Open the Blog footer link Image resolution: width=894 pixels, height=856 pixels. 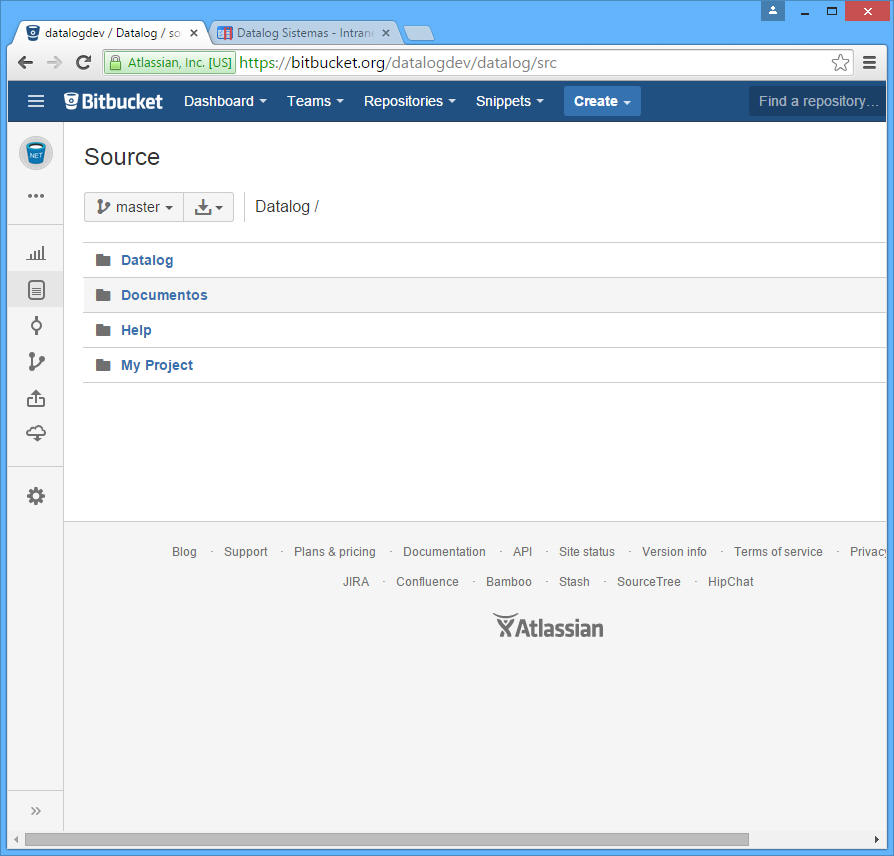coord(184,551)
